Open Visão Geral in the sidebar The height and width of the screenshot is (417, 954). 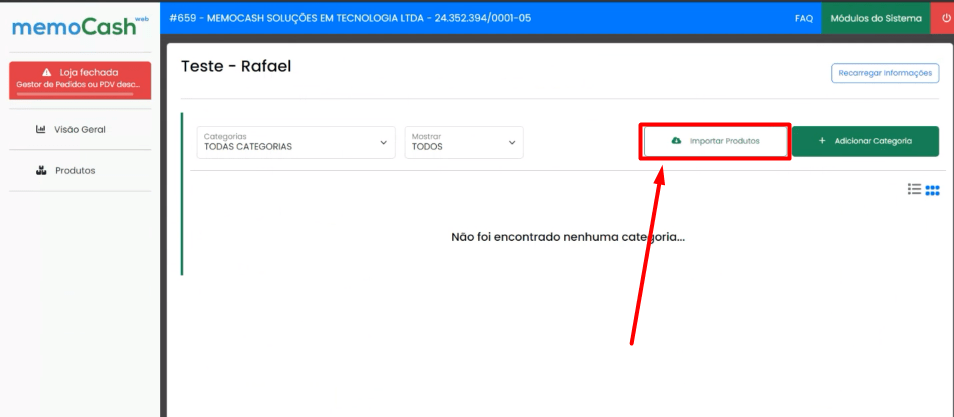point(79,129)
